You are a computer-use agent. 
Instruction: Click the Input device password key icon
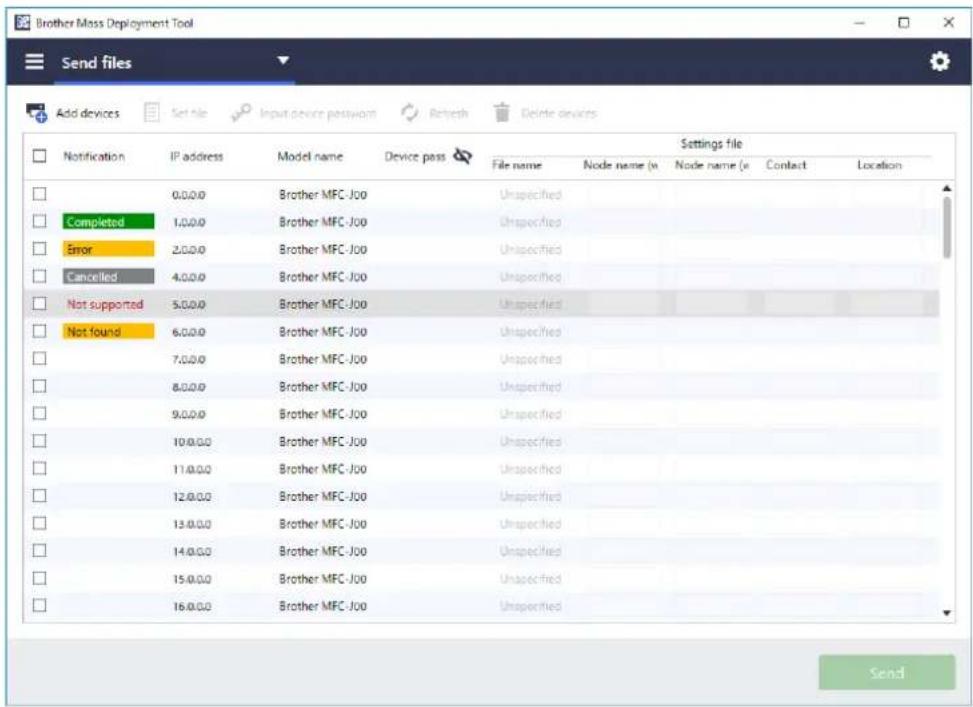pyautogui.click(x=241, y=112)
